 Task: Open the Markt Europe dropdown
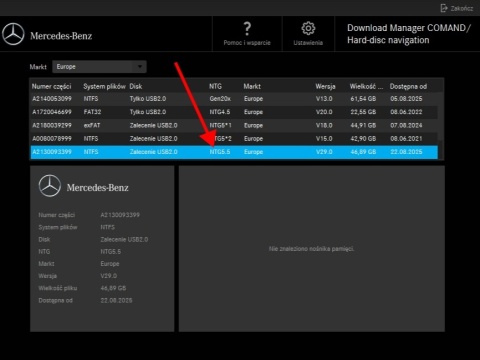pyautogui.click(x=99, y=67)
